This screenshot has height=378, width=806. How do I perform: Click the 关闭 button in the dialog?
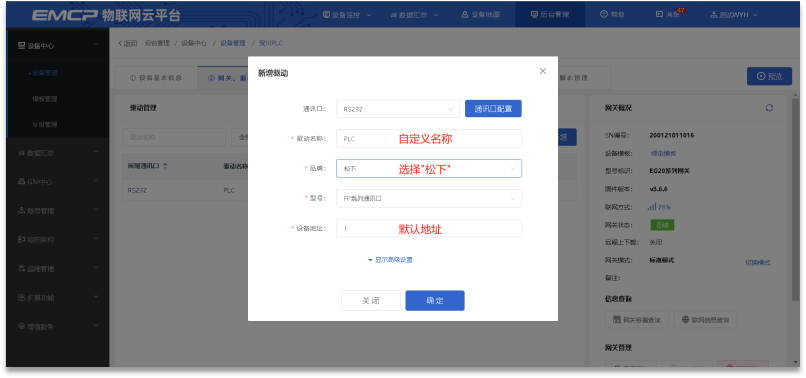pyautogui.click(x=371, y=301)
